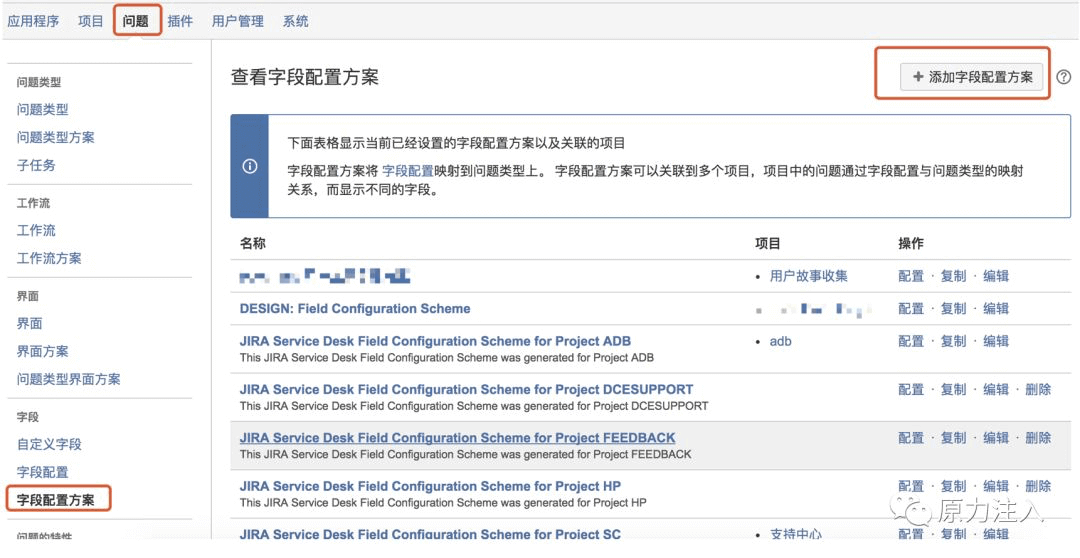Open the scheme for Project HP

tap(430, 486)
